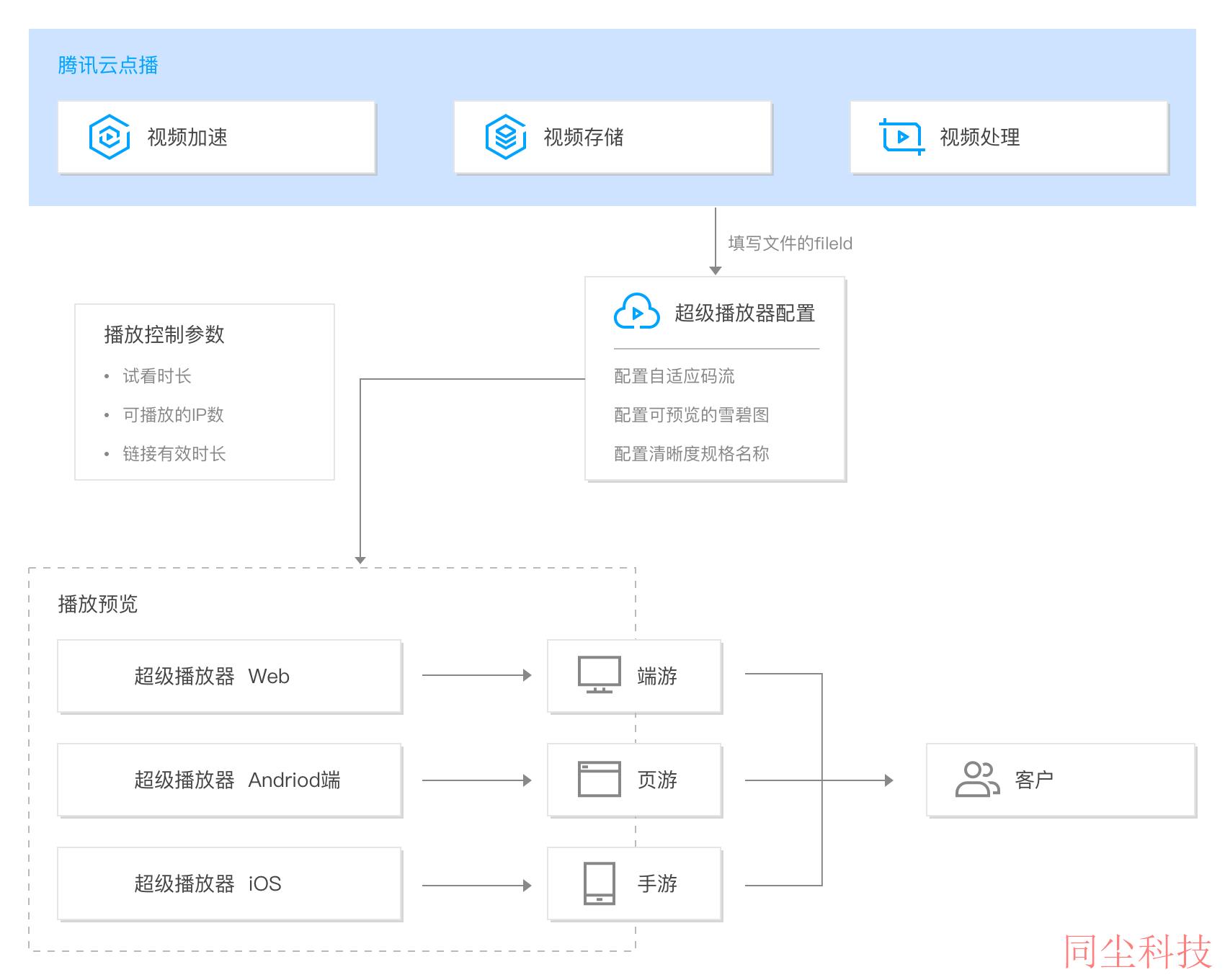Click the 视频存储 layered hexagon icon
The height and width of the screenshot is (980, 1225).
506,137
